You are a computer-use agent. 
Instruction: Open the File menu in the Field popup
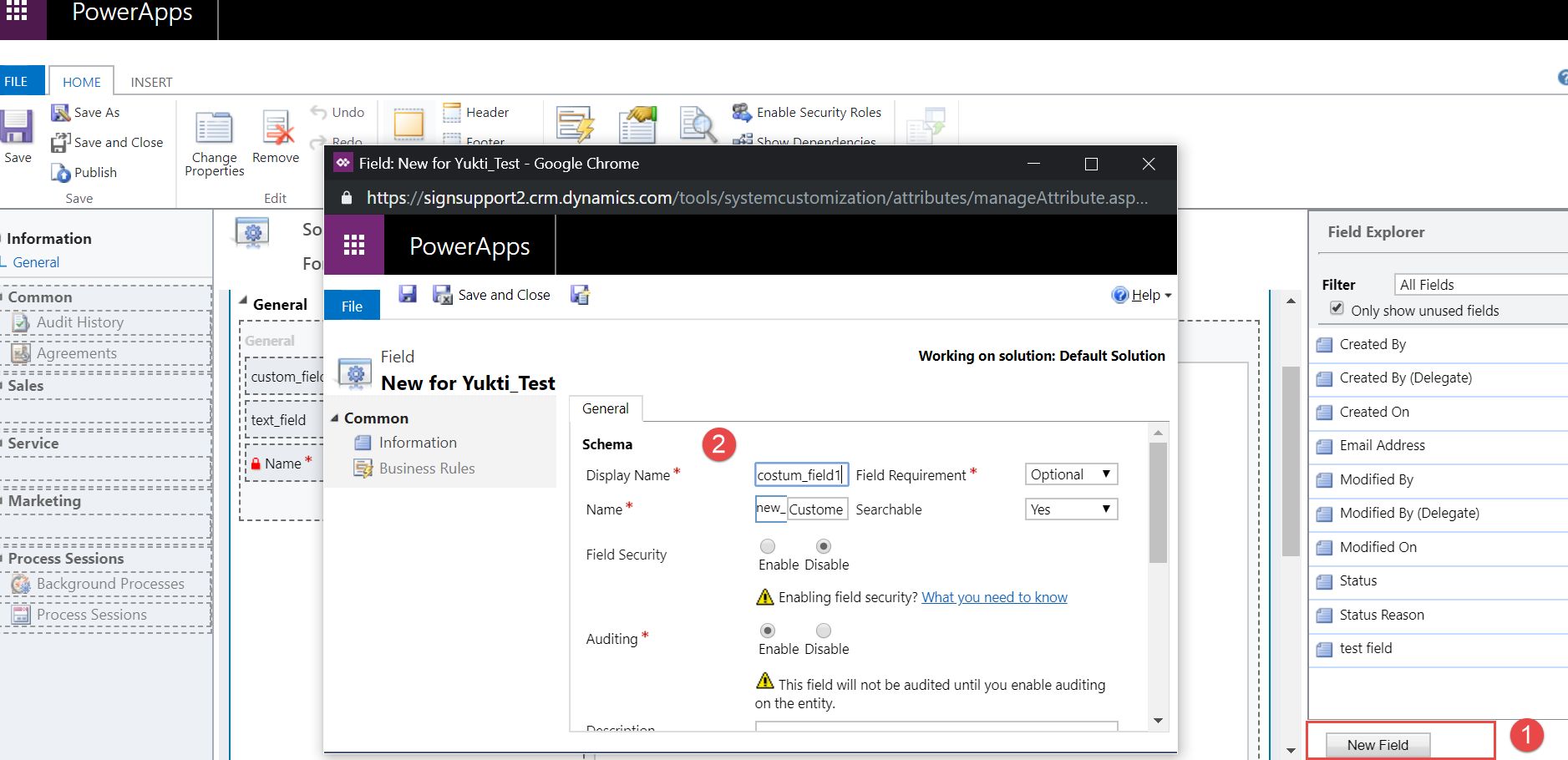(x=352, y=306)
